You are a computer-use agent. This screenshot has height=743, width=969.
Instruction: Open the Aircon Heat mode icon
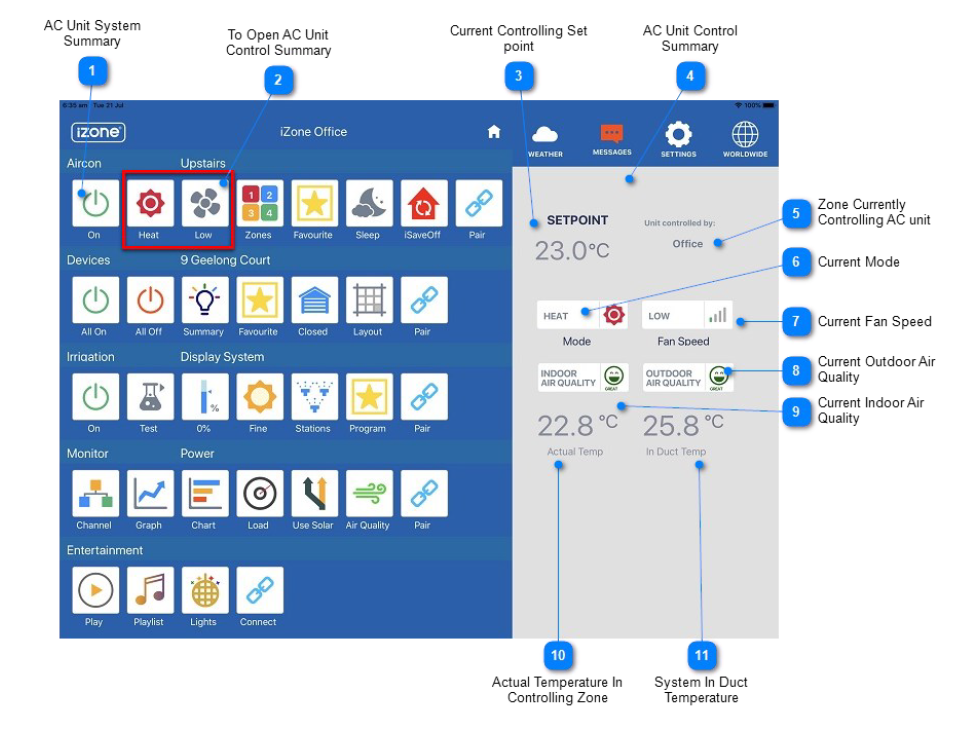point(150,203)
